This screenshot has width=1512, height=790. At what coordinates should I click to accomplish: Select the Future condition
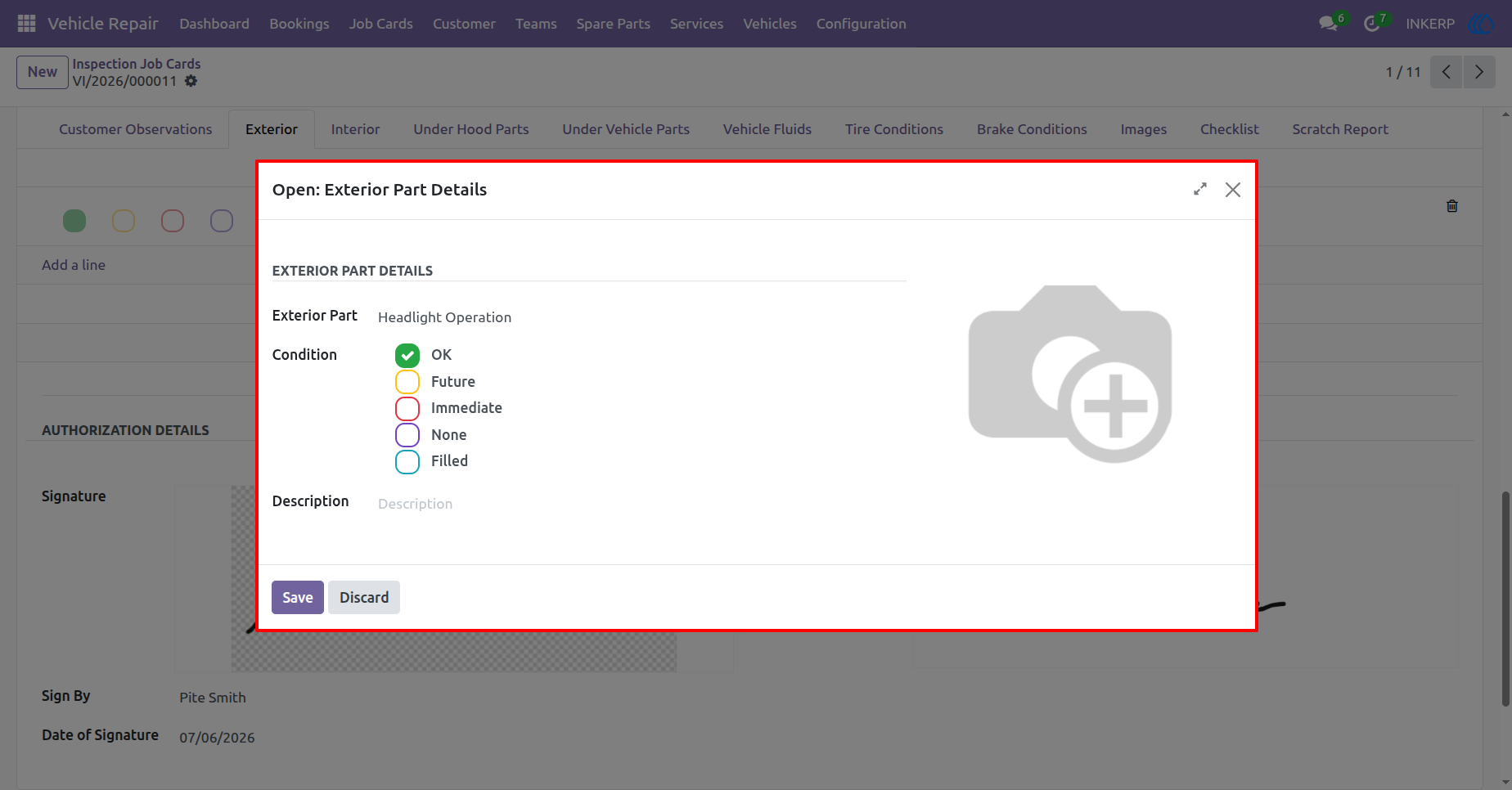(x=407, y=382)
